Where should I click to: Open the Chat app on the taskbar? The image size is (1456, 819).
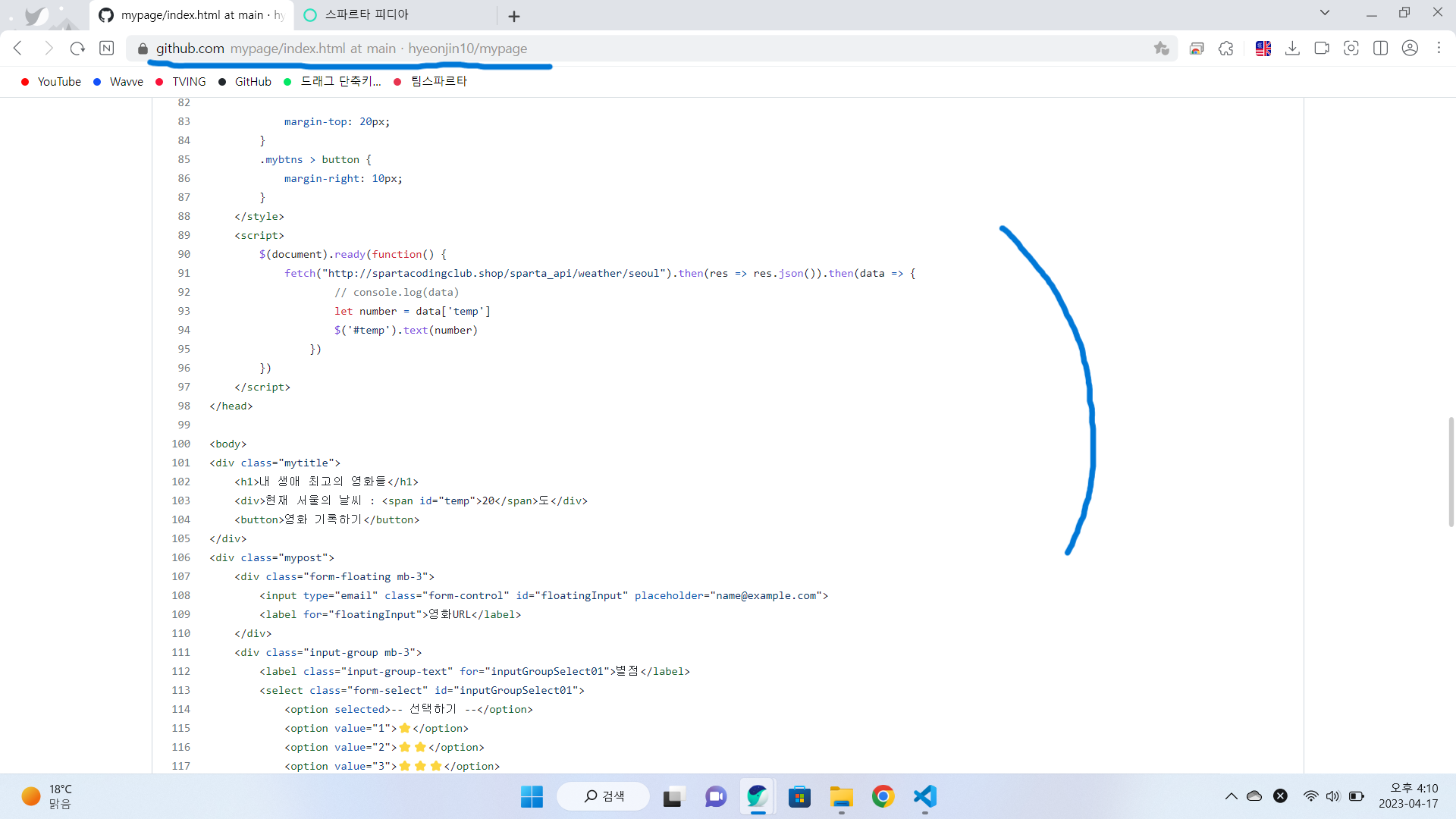point(715,796)
